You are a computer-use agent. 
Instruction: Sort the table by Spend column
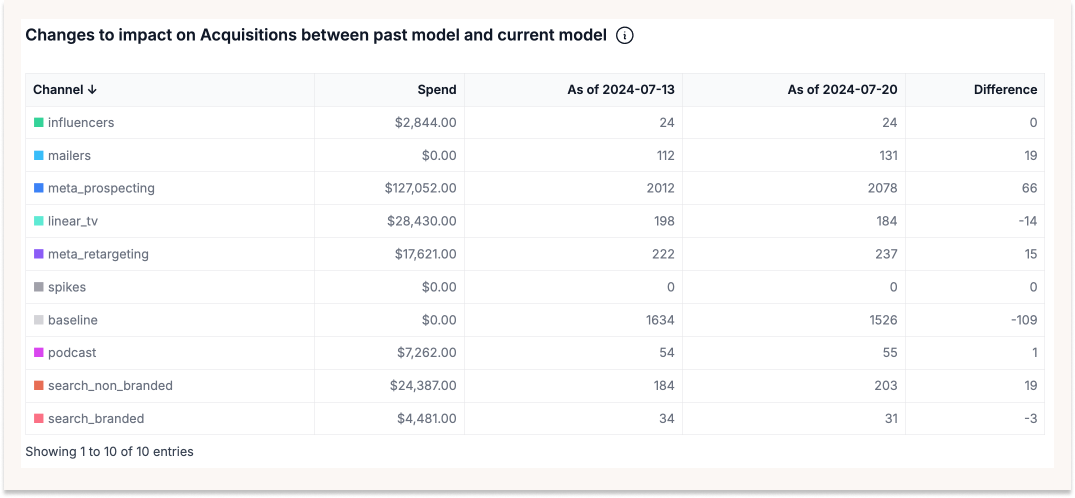436,90
